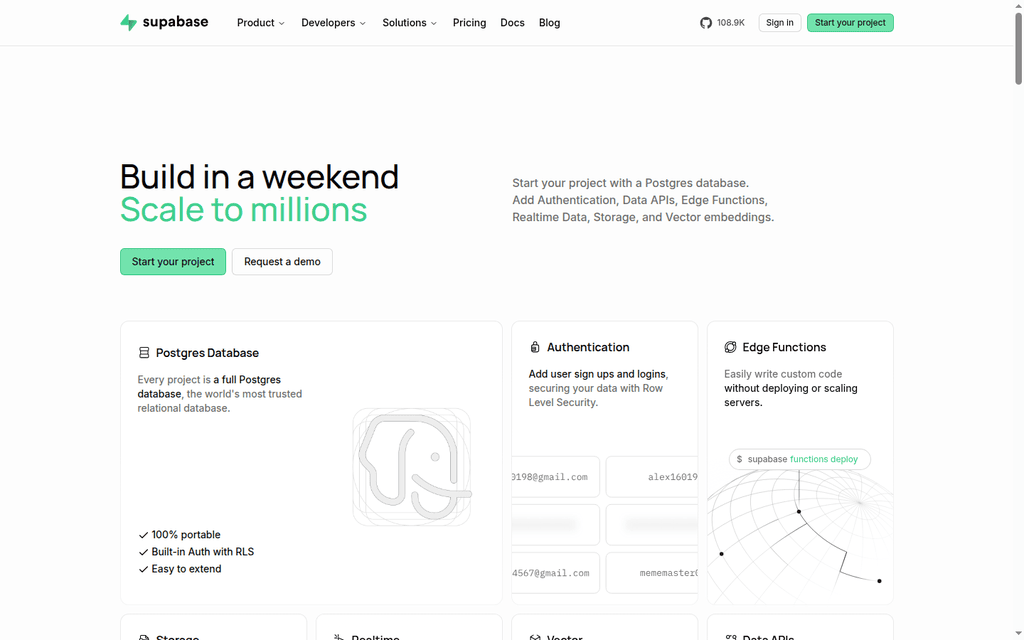This screenshot has height=640, width=1024.
Task: Go to the Pricing page
Action: 470,23
